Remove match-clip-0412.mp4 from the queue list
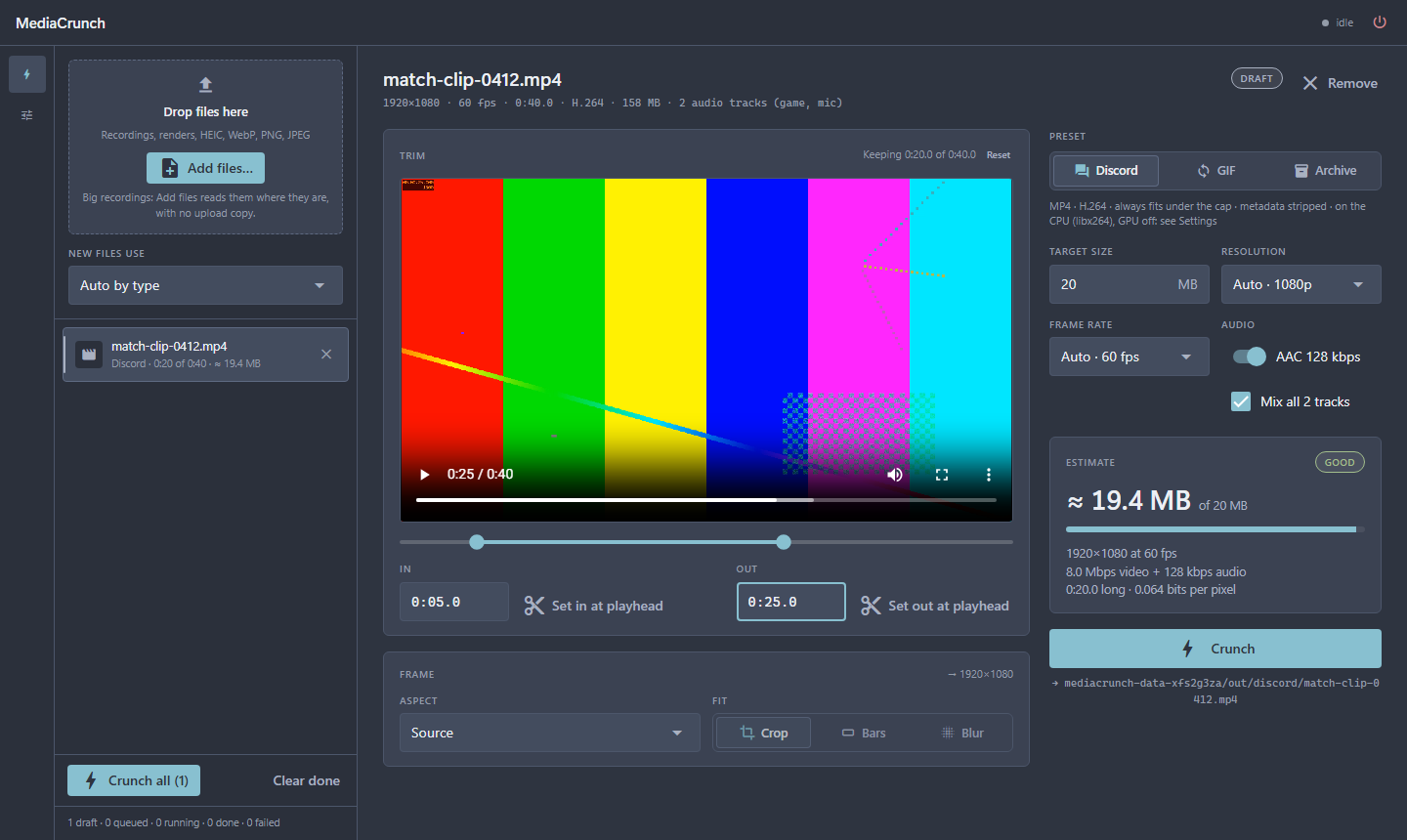This screenshot has height=840, width=1407. 326,354
